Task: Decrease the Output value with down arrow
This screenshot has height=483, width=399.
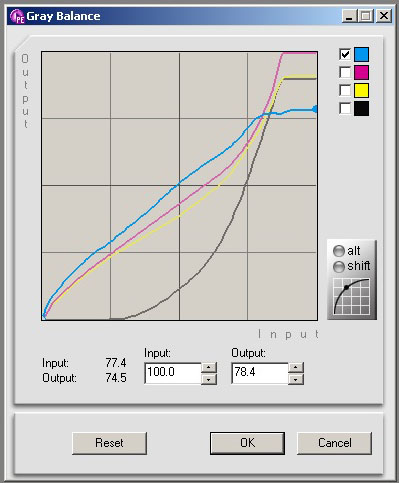Action: [x=296, y=379]
